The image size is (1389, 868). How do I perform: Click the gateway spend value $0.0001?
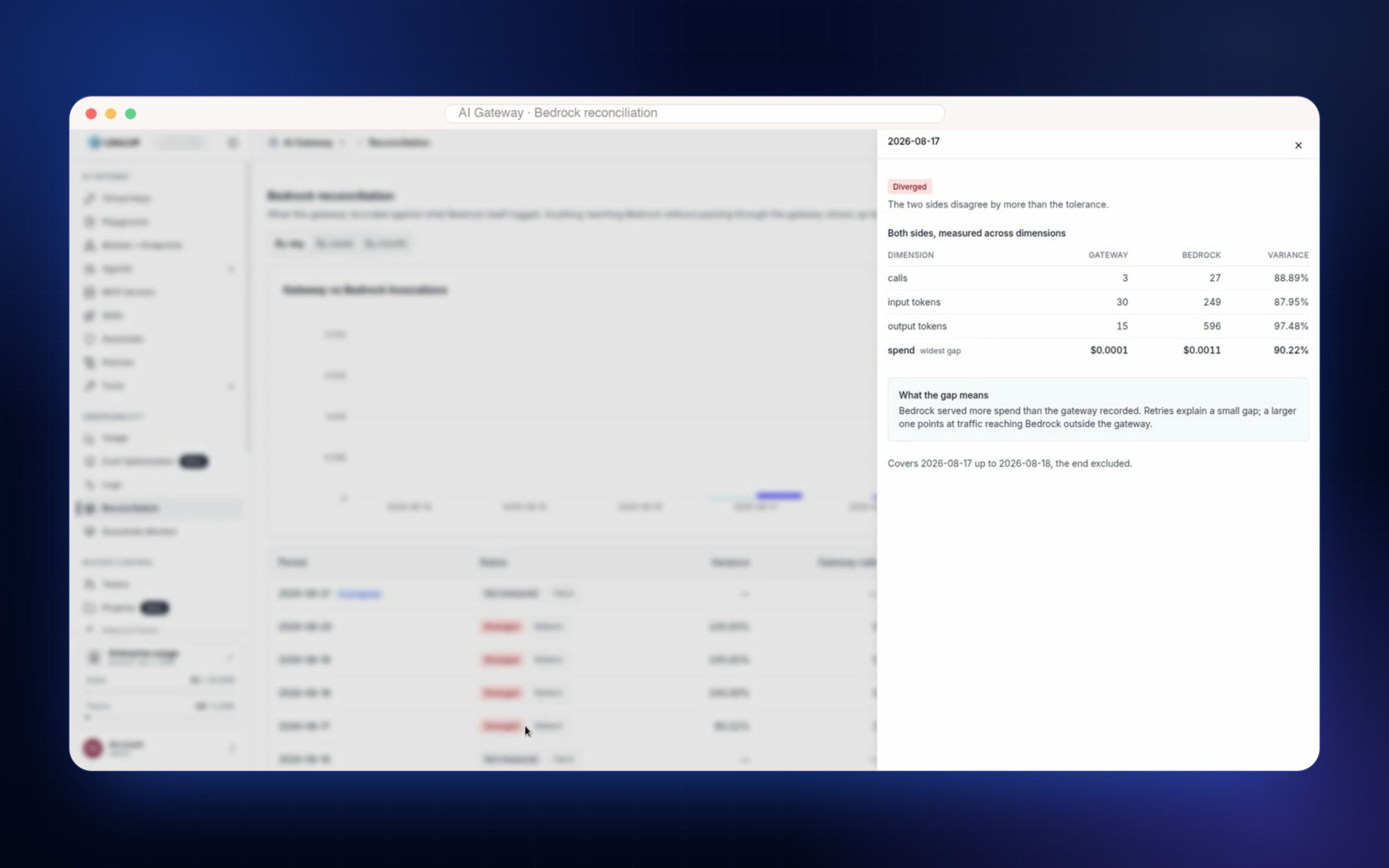click(1109, 350)
